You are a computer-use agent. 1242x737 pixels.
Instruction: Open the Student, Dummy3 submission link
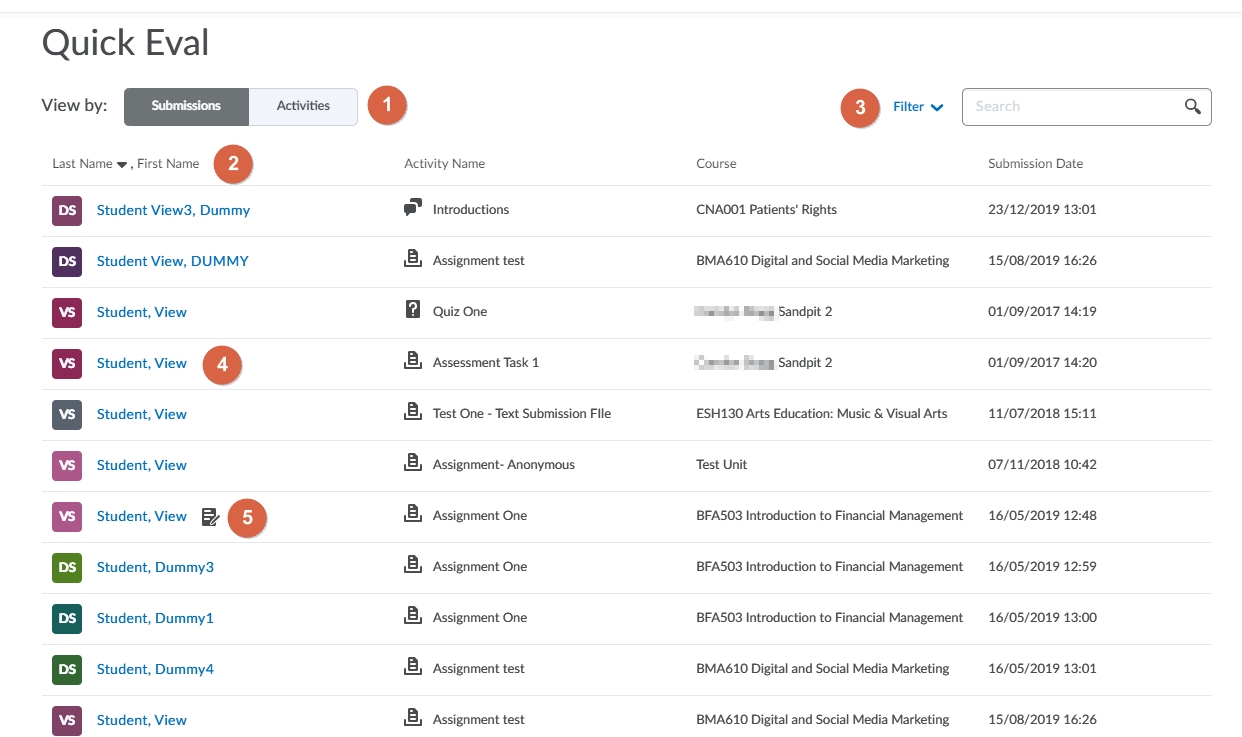pos(155,567)
